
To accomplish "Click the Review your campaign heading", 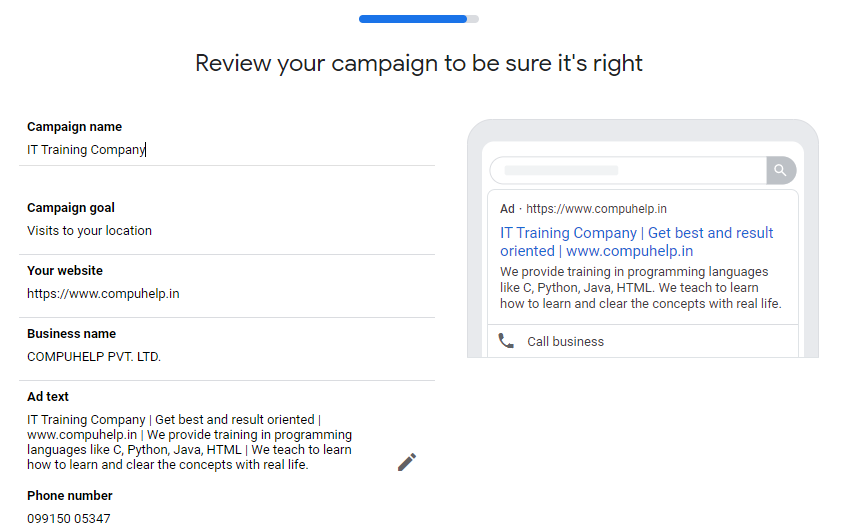I will click(x=418, y=64).
